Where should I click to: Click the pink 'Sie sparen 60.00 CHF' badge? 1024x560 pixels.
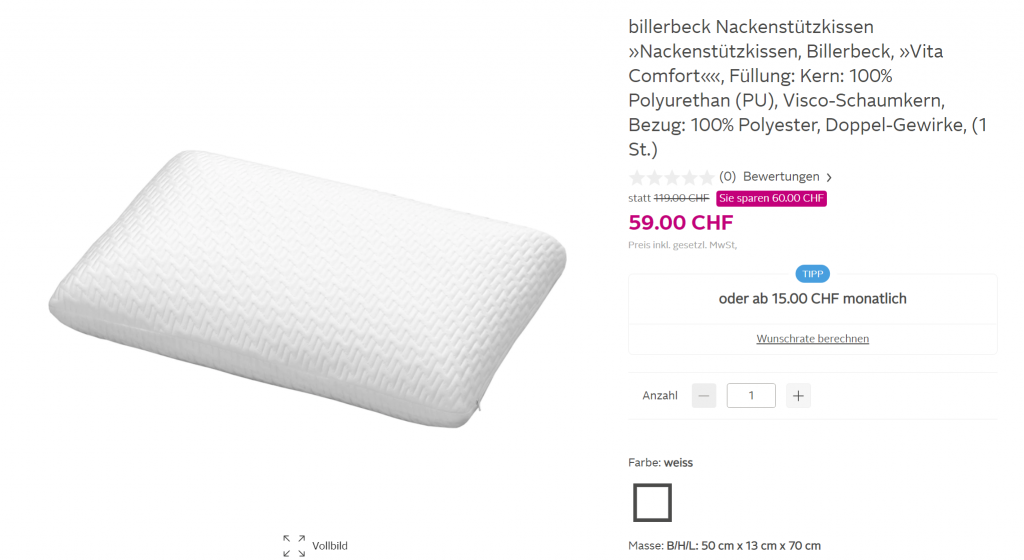pos(771,198)
